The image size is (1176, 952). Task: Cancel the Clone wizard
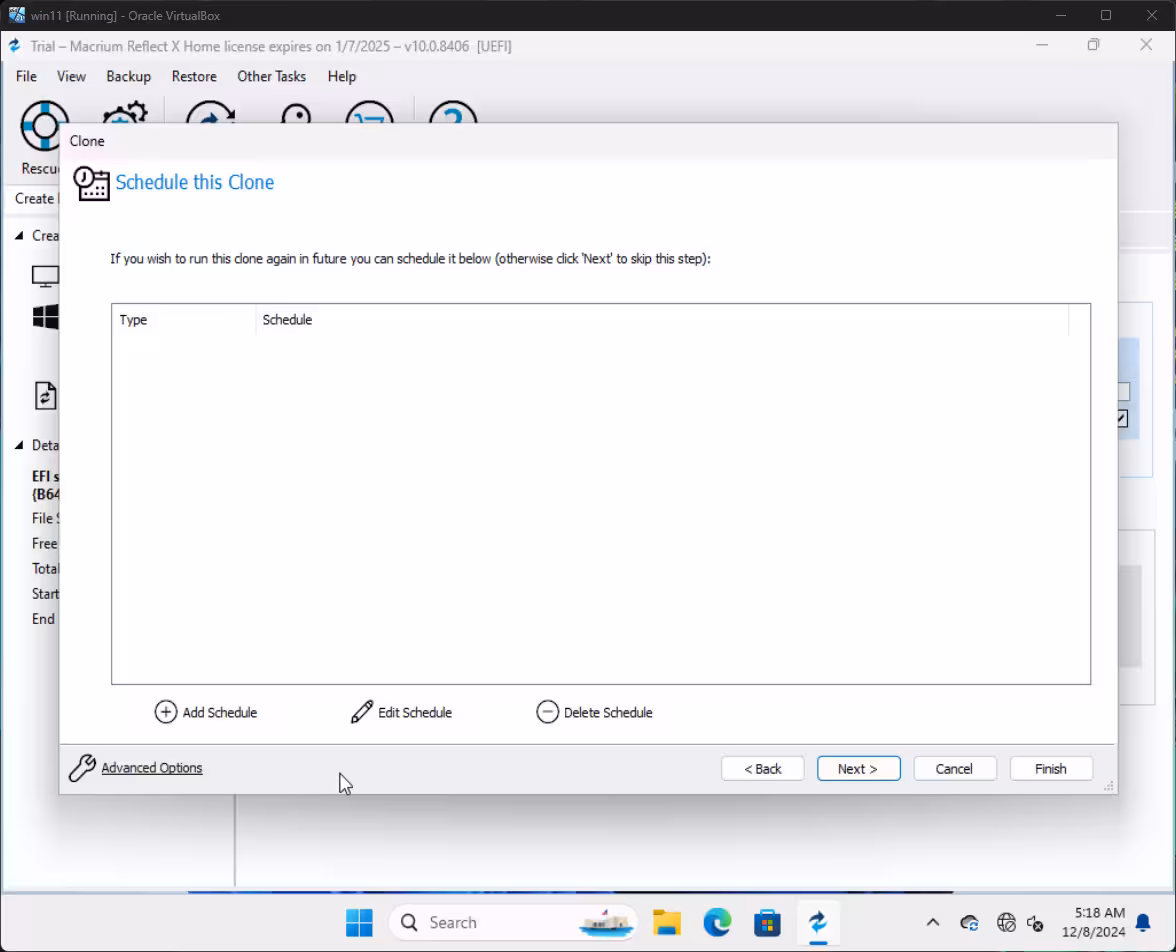click(x=955, y=768)
